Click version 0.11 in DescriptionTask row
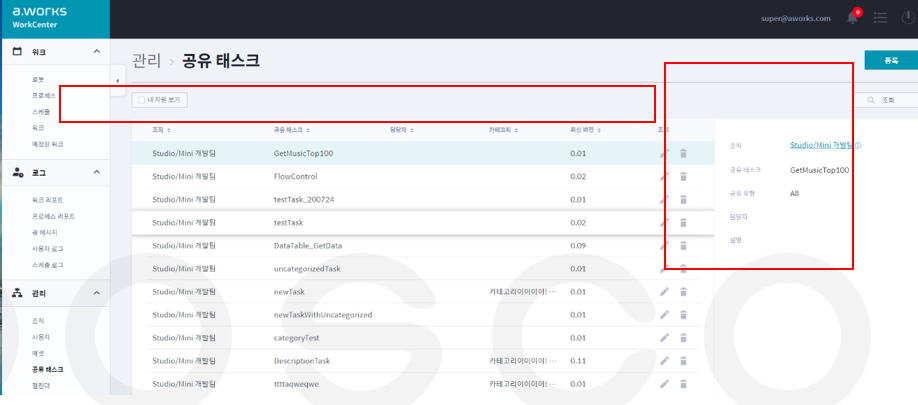The image size is (918, 405). (578, 361)
